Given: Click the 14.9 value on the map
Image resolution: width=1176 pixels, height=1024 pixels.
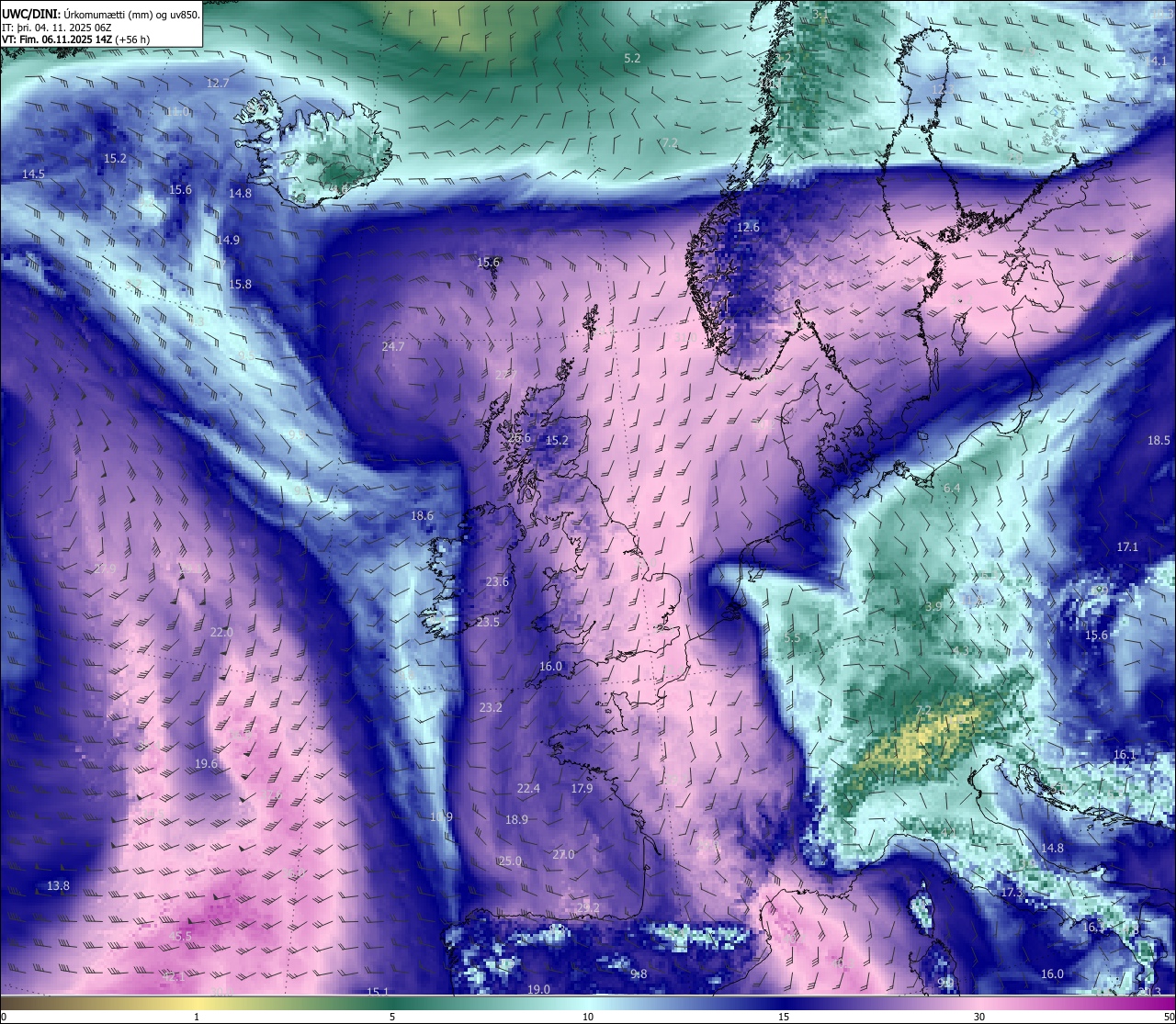Looking at the screenshot, I should click(x=228, y=240).
